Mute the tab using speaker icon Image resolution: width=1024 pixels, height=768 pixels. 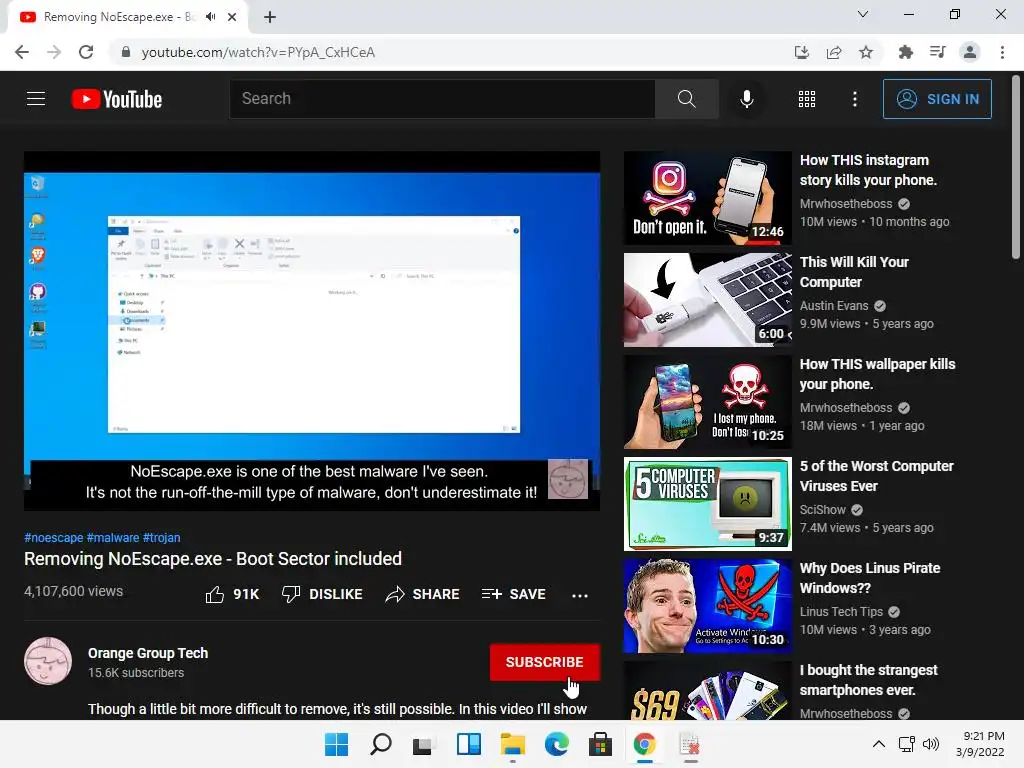210,17
